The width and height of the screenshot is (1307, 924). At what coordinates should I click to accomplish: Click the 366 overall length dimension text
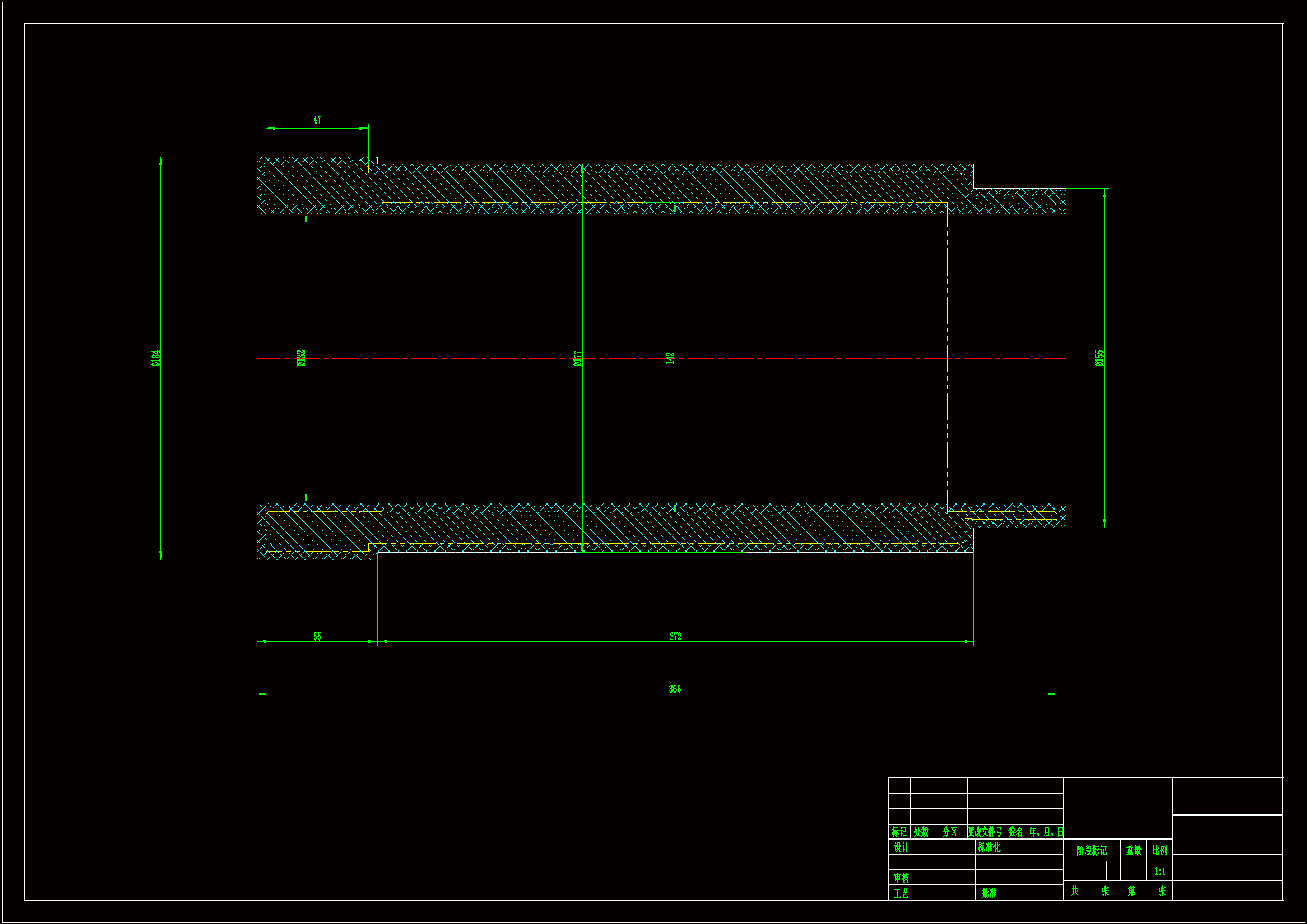674,689
